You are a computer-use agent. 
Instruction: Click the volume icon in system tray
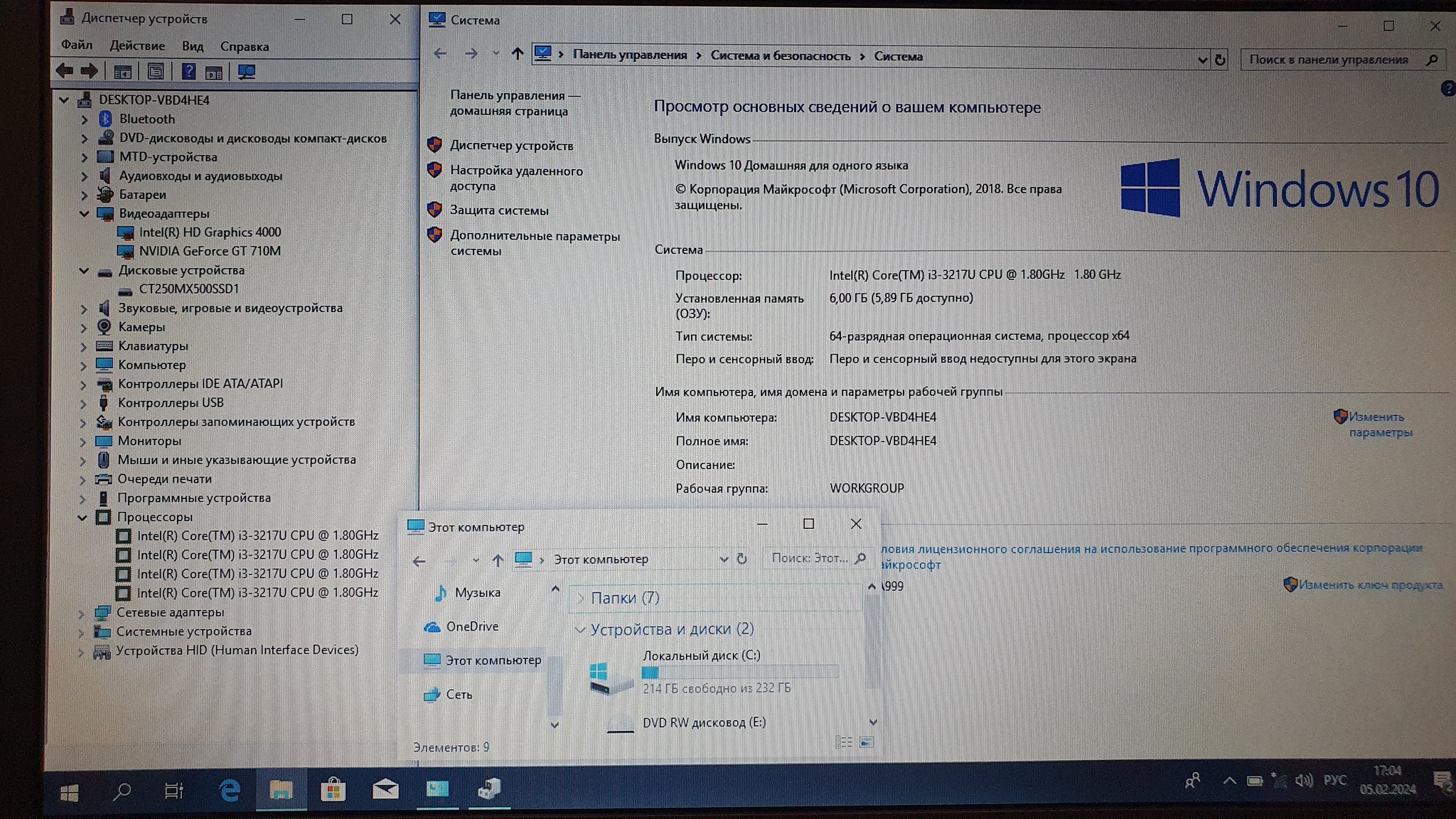pos(1303,781)
